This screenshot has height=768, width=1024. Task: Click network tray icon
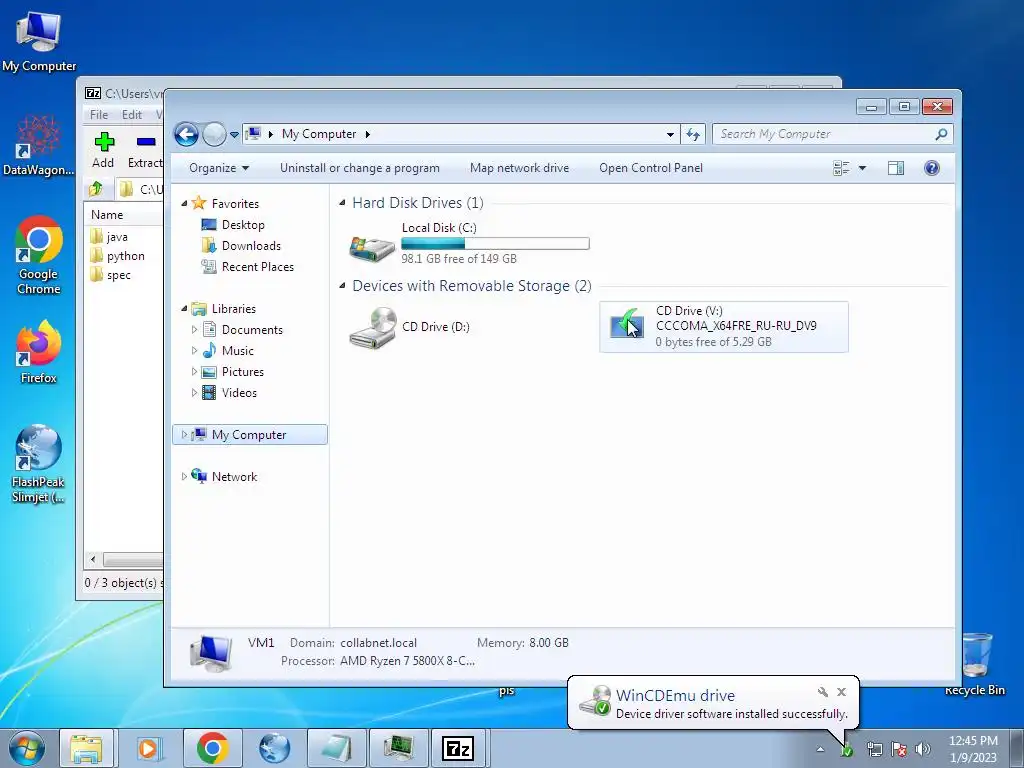pos(874,749)
